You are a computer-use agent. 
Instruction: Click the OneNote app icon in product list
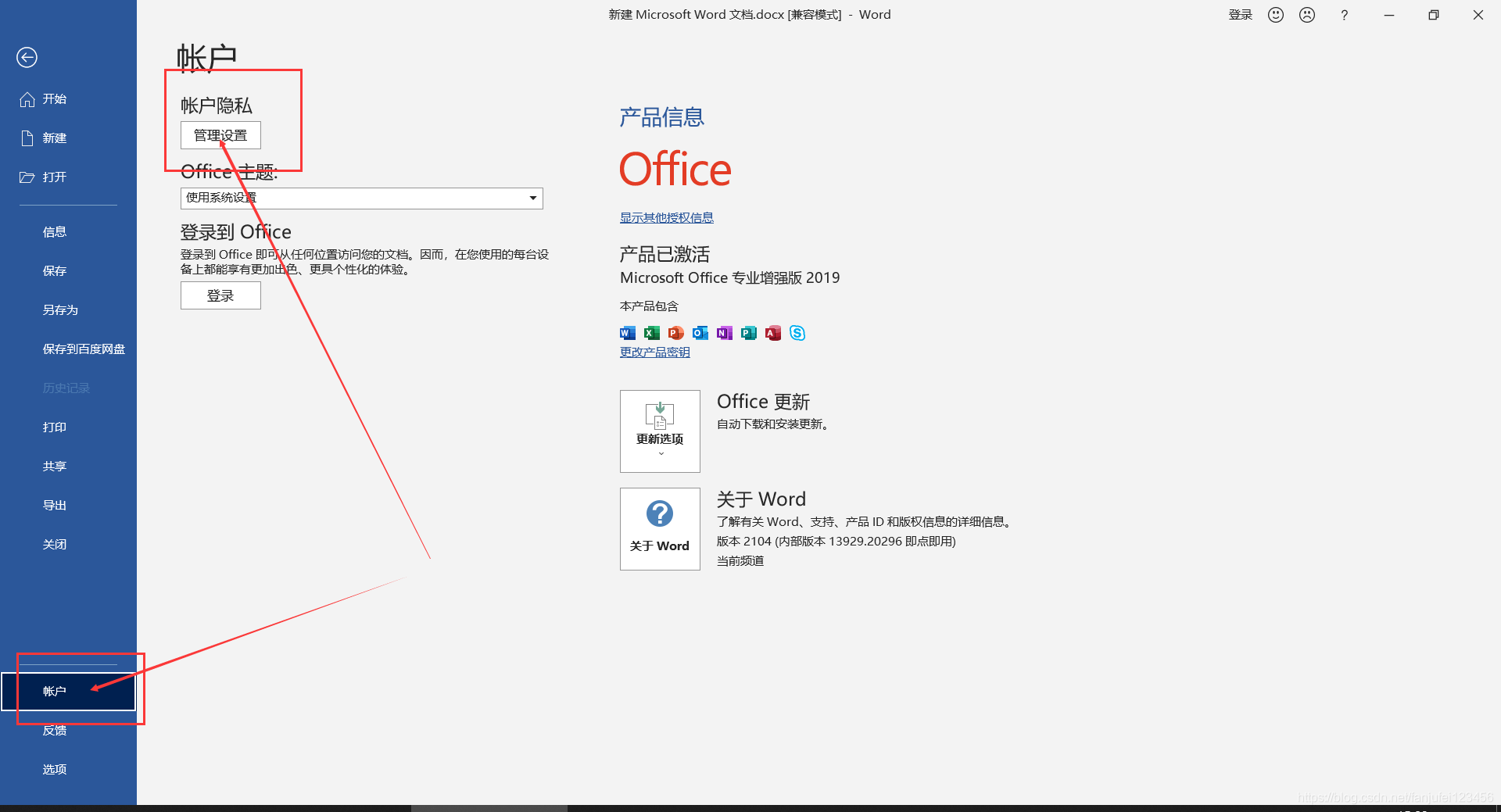click(x=725, y=333)
